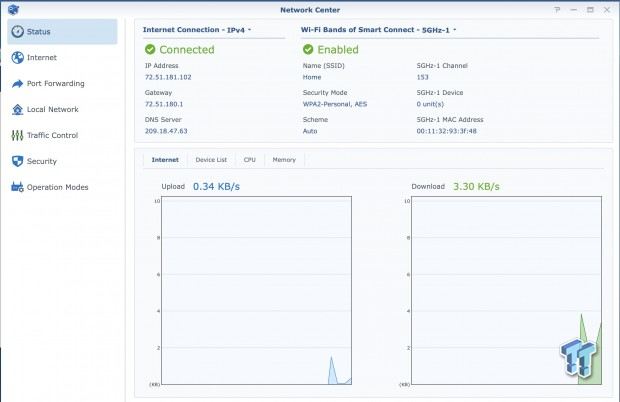Switch to the Memory tab

click(x=284, y=160)
